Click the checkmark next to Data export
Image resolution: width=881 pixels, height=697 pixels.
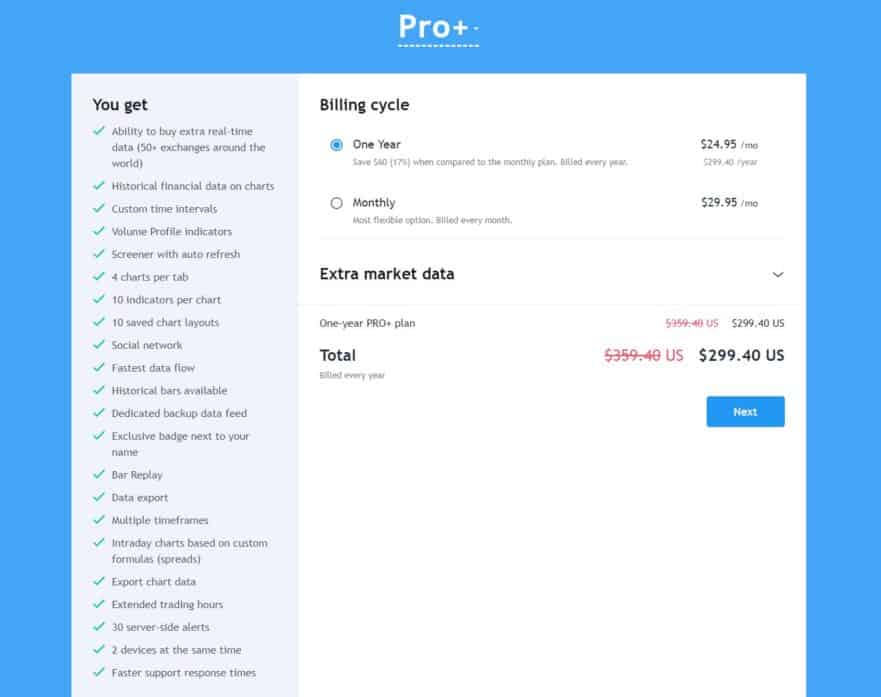(99, 497)
